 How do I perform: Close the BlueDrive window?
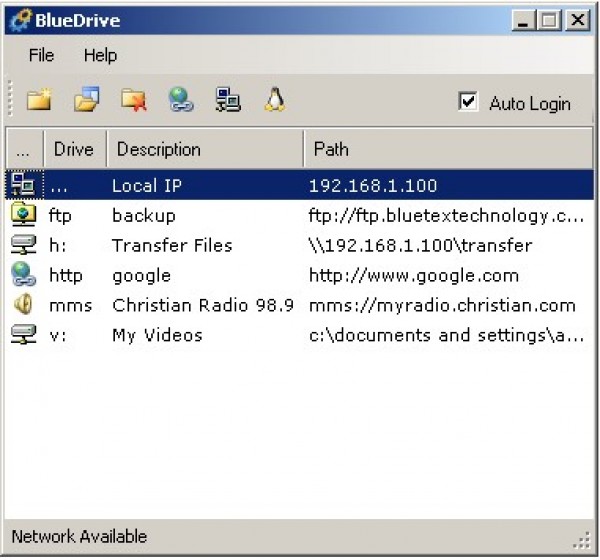tap(577, 20)
